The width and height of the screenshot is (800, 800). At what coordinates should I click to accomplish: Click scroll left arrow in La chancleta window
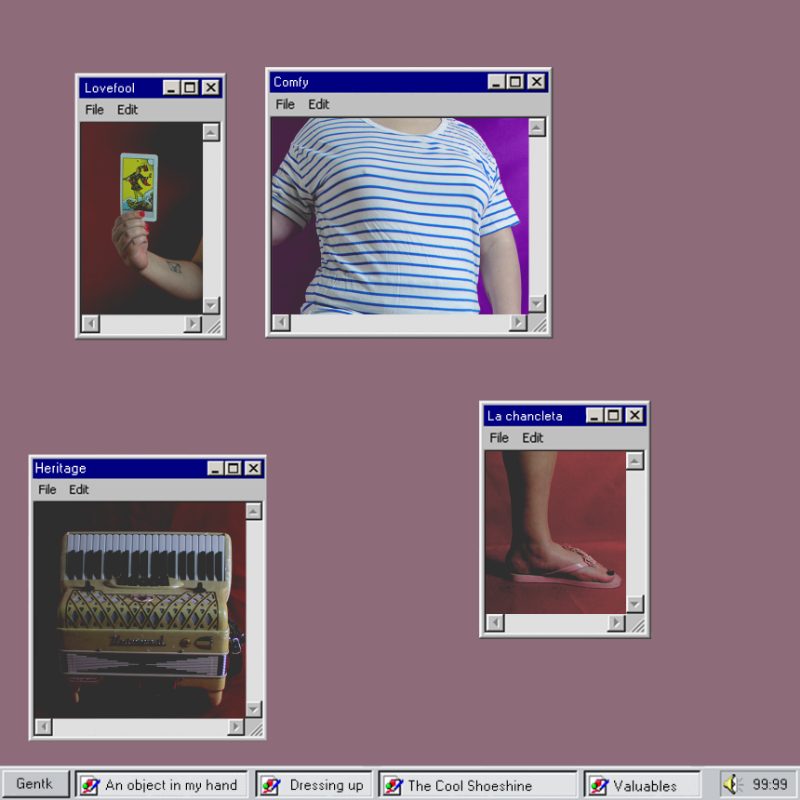tap(495, 622)
